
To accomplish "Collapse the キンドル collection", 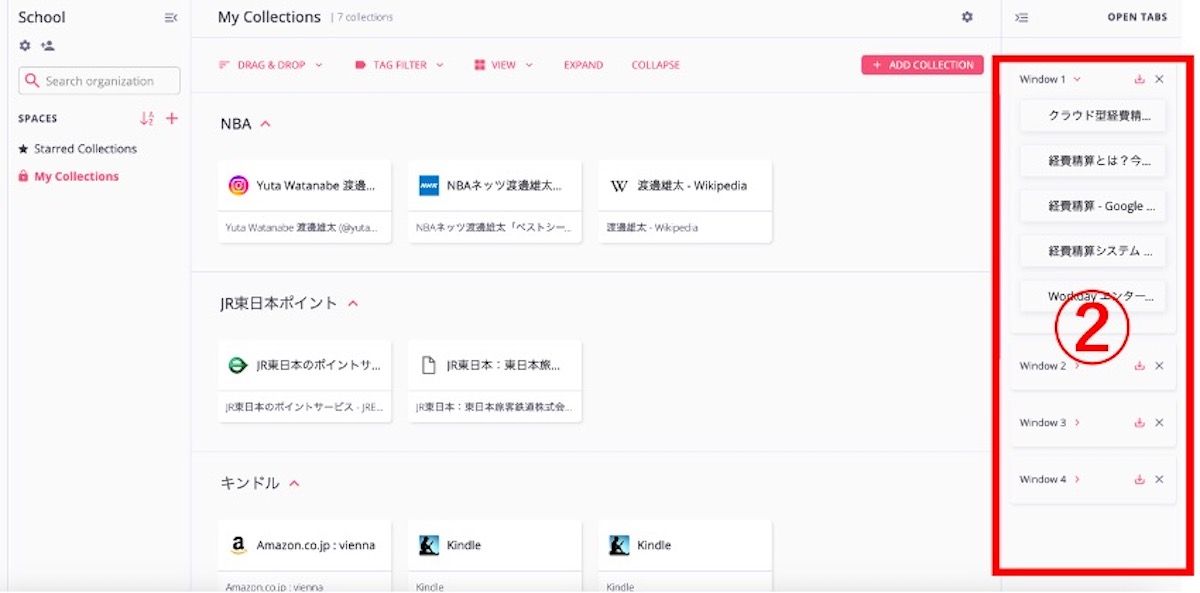I will coord(294,483).
